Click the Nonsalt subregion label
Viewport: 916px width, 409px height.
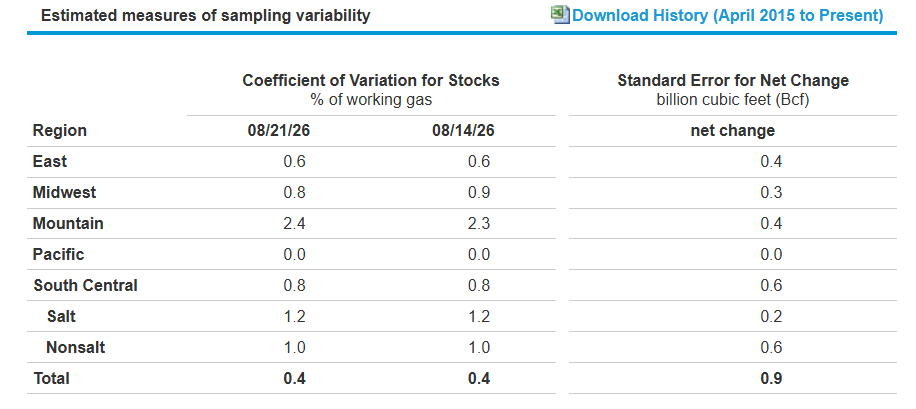(x=76, y=347)
